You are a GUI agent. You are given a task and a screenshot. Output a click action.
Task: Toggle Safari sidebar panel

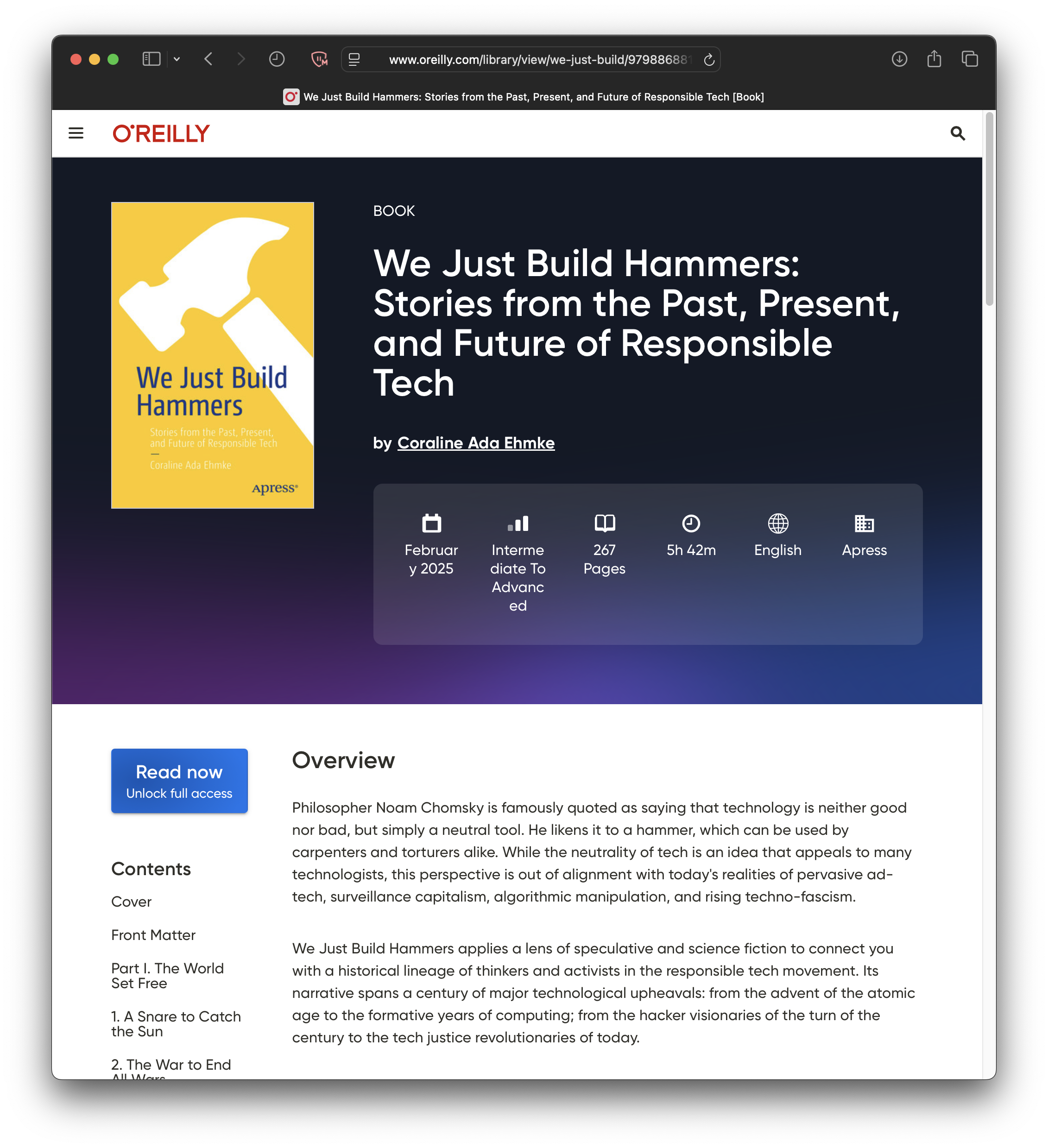pyautogui.click(x=151, y=59)
